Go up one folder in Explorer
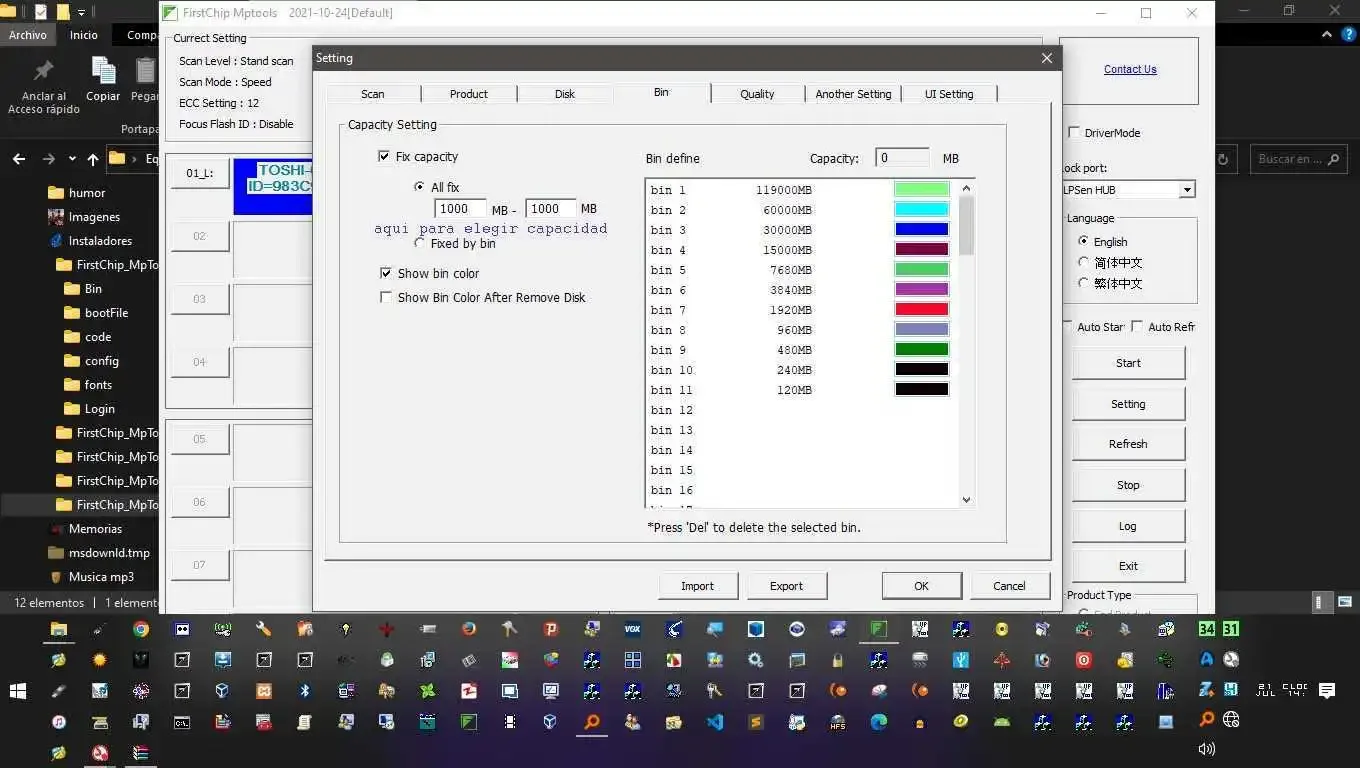Viewport: 1360px width, 768px height. 93,159
